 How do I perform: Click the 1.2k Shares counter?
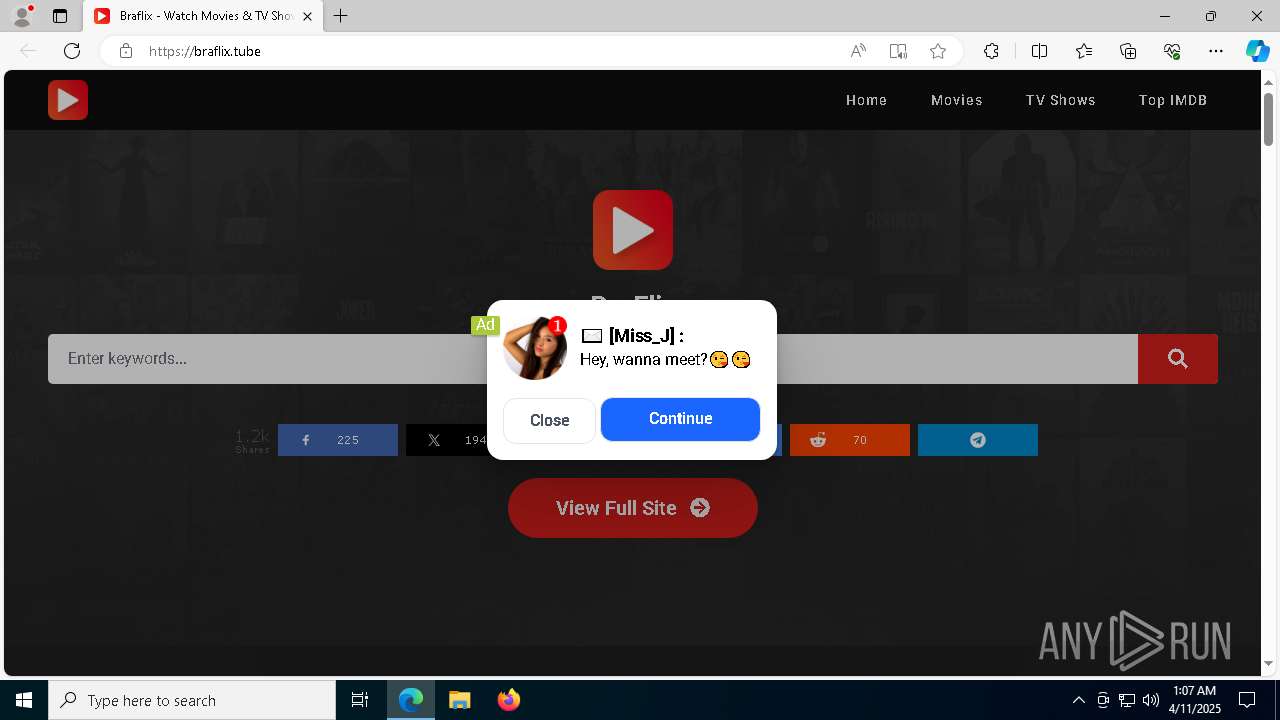pyautogui.click(x=252, y=440)
